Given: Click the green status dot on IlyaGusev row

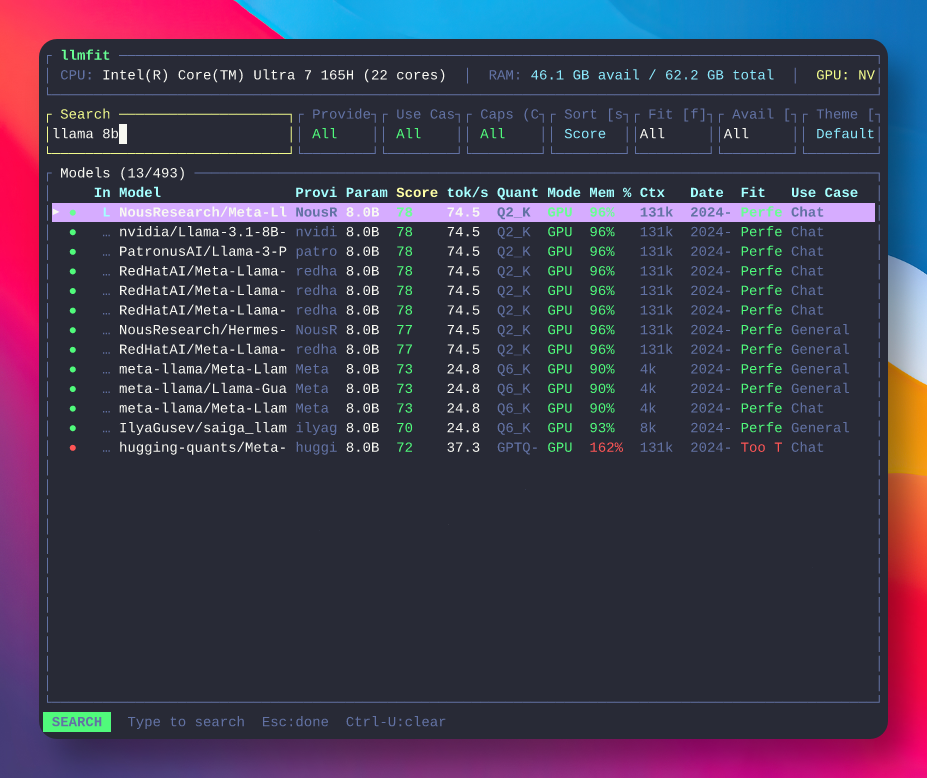Looking at the screenshot, I should click(x=73, y=428).
